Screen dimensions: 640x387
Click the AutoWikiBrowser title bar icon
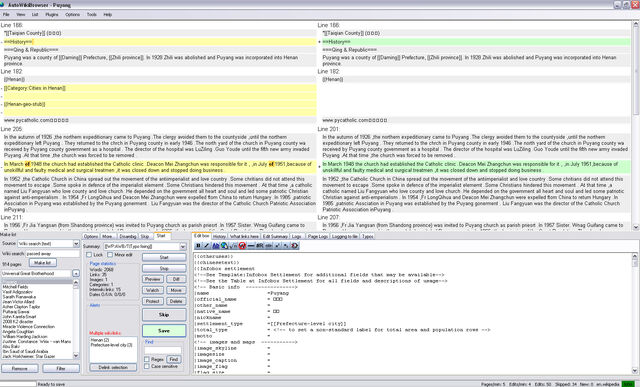click(x=2, y=4)
